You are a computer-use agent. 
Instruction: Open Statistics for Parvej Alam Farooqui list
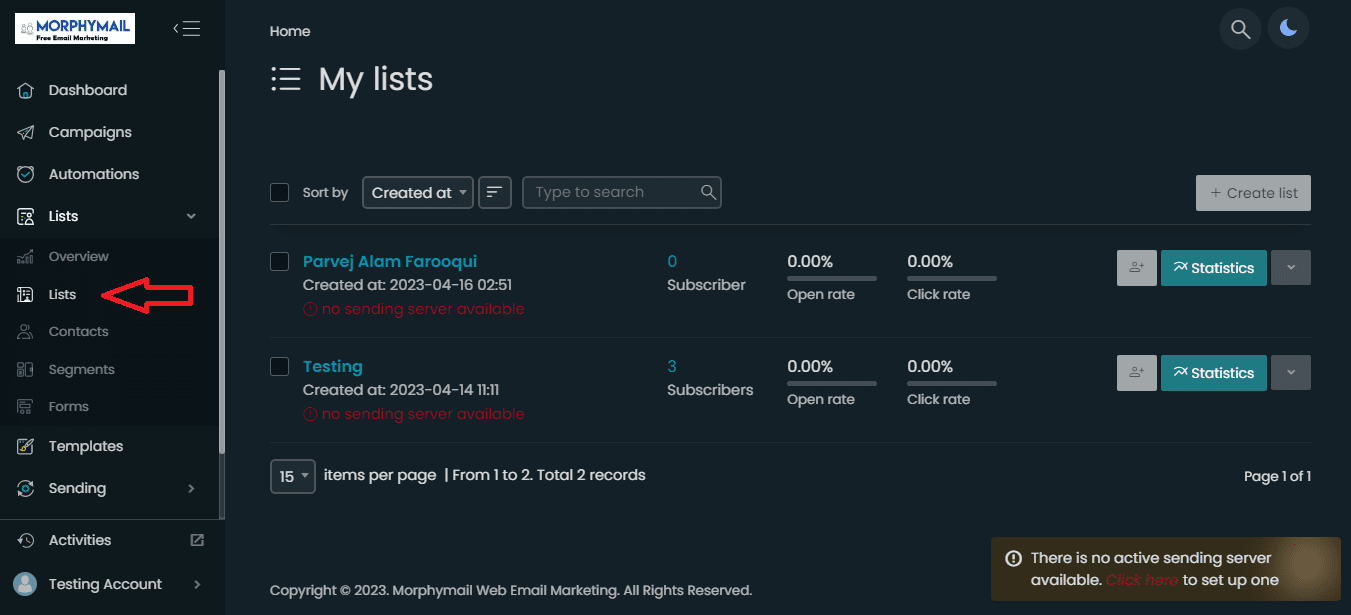pos(1214,268)
